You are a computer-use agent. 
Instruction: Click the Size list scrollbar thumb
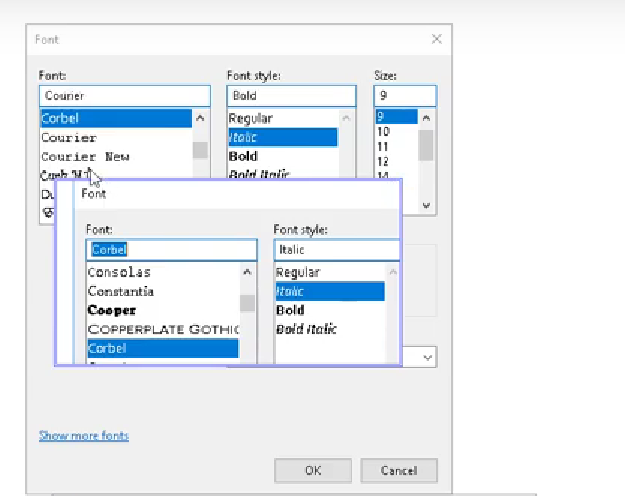[x=426, y=145]
